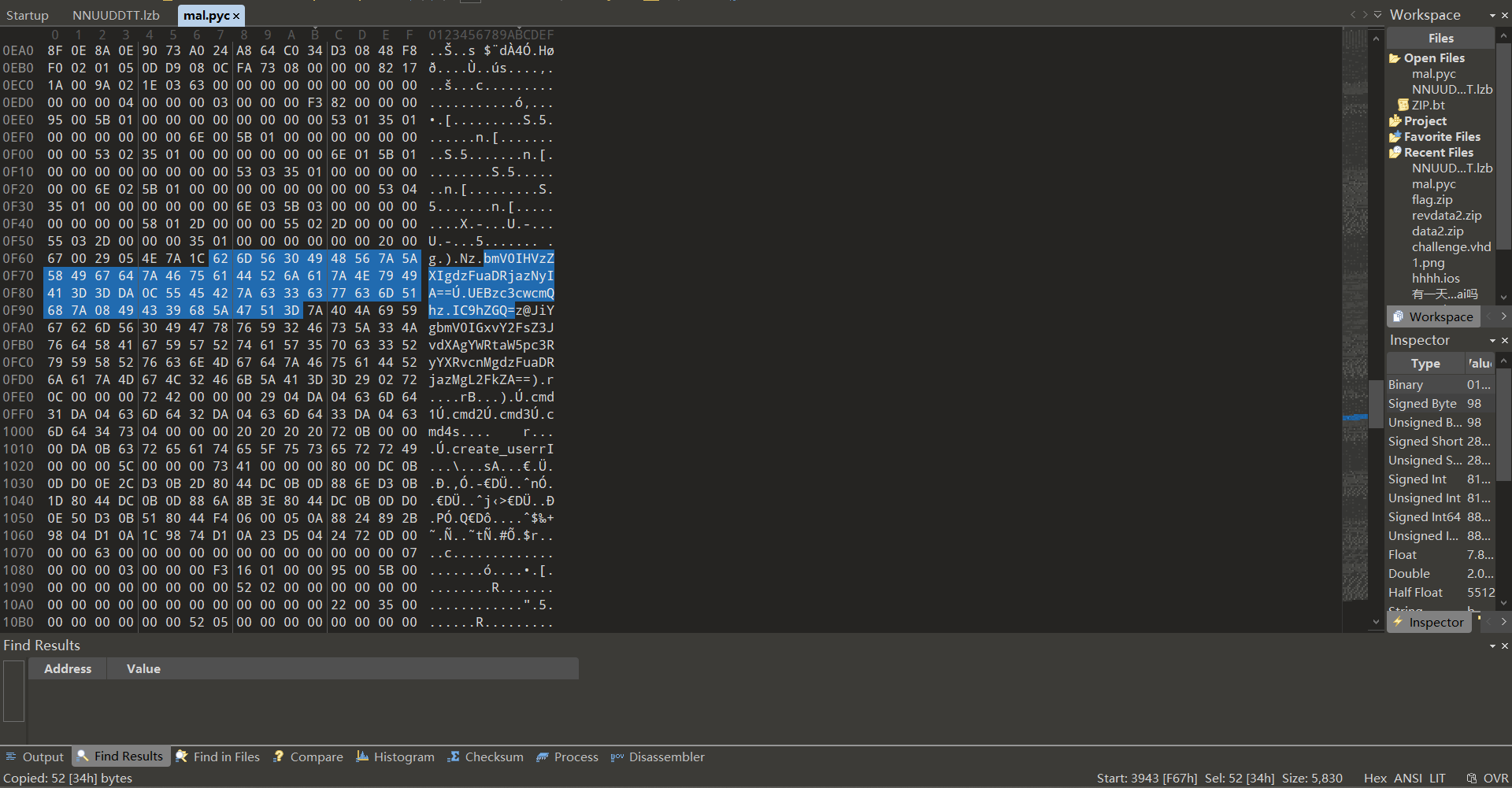Expand the Favorite Files folder
Image resolution: width=1512 pixels, height=788 pixels.
[1441, 136]
